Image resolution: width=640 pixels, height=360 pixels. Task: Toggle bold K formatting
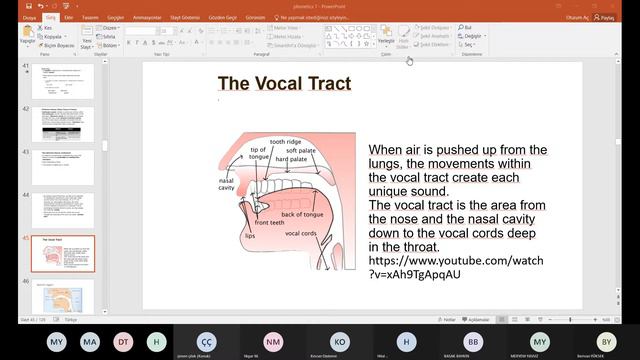[129, 42]
